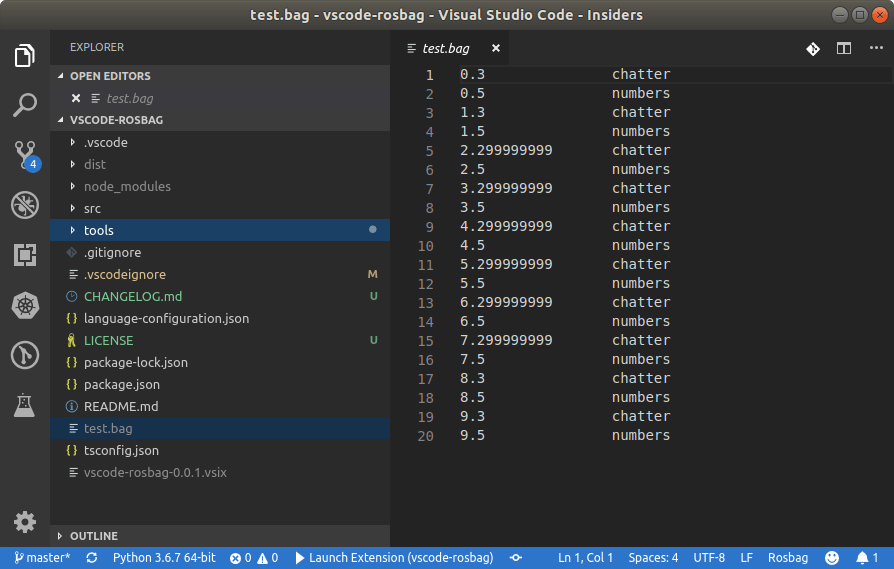Click the M status badge for .vscodeignore
This screenshot has height=569, width=894.
[x=372, y=274]
